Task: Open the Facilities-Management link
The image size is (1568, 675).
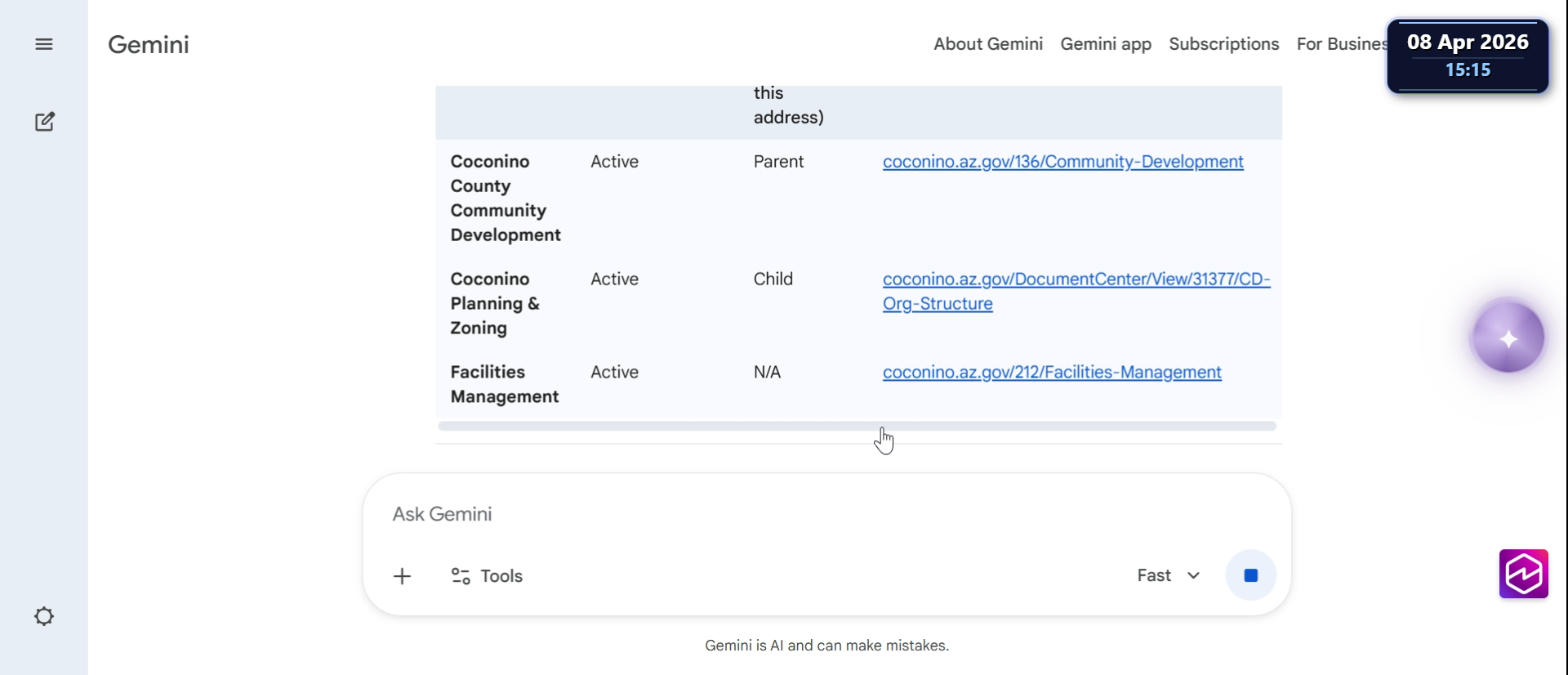Action: tap(1052, 373)
